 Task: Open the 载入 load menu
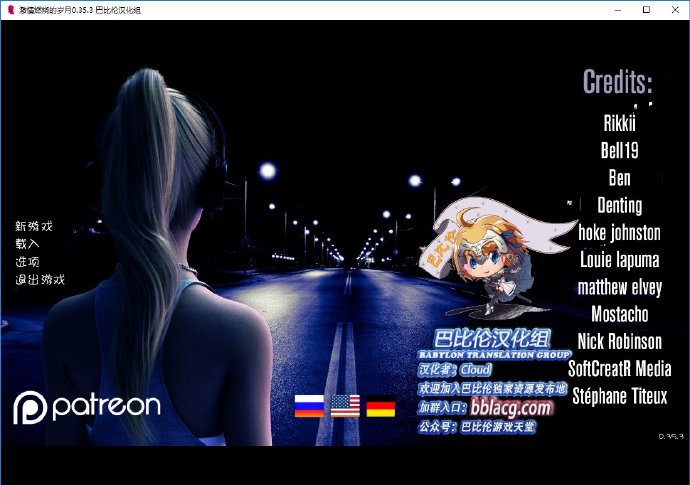(27, 244)
